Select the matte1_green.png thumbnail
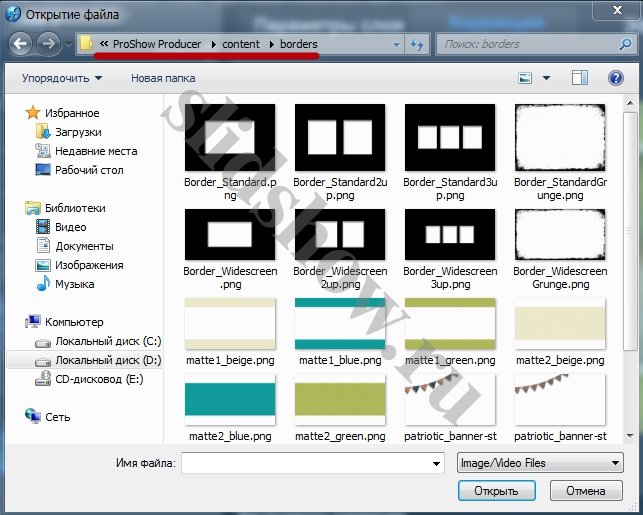 pyautogui.click(x=450, y=324)
